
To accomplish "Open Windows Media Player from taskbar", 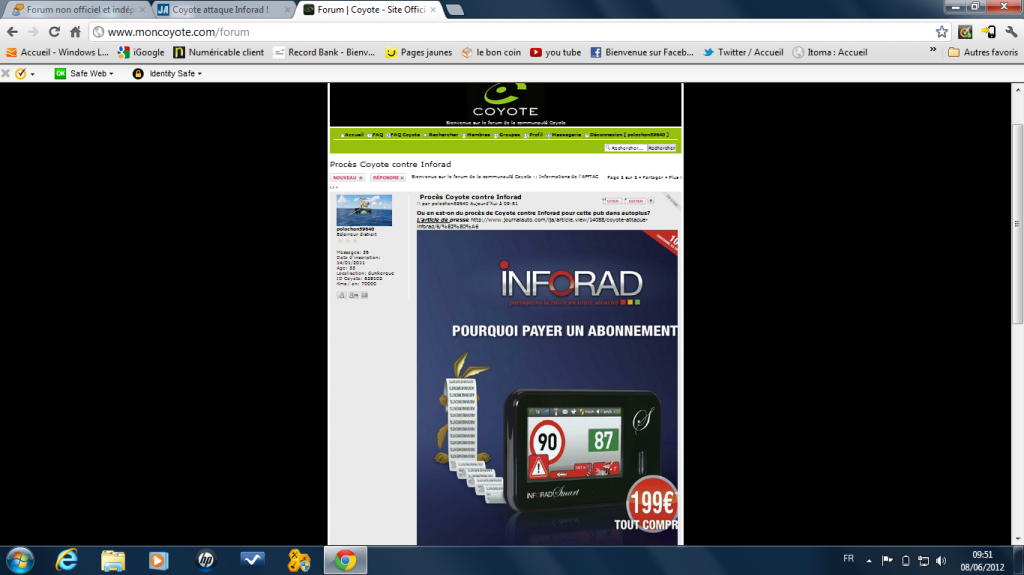I will 159,560.
